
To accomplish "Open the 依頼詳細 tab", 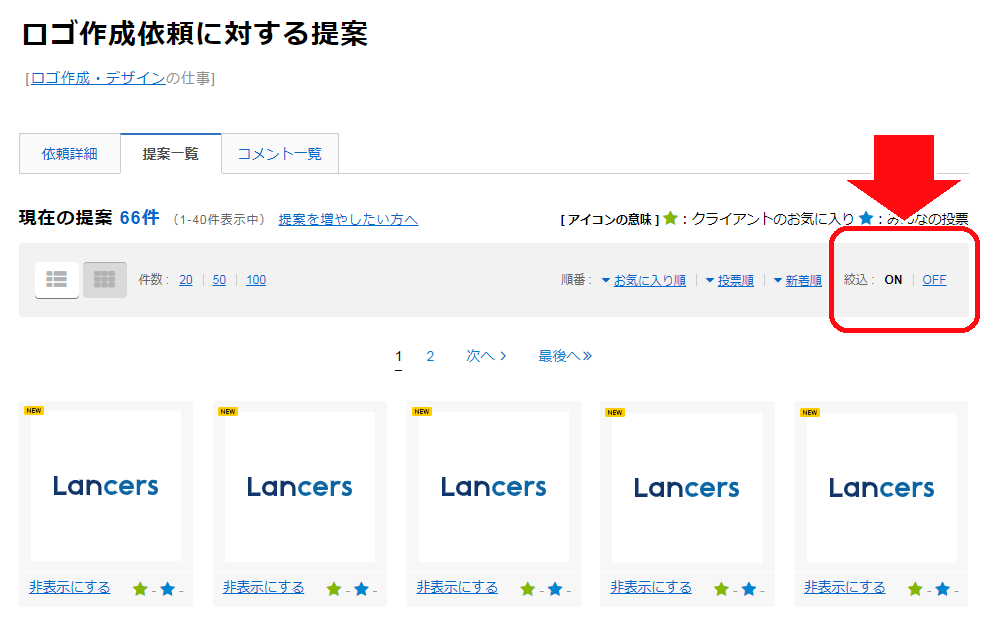I will pyautogui.click(x=70, y=153).
